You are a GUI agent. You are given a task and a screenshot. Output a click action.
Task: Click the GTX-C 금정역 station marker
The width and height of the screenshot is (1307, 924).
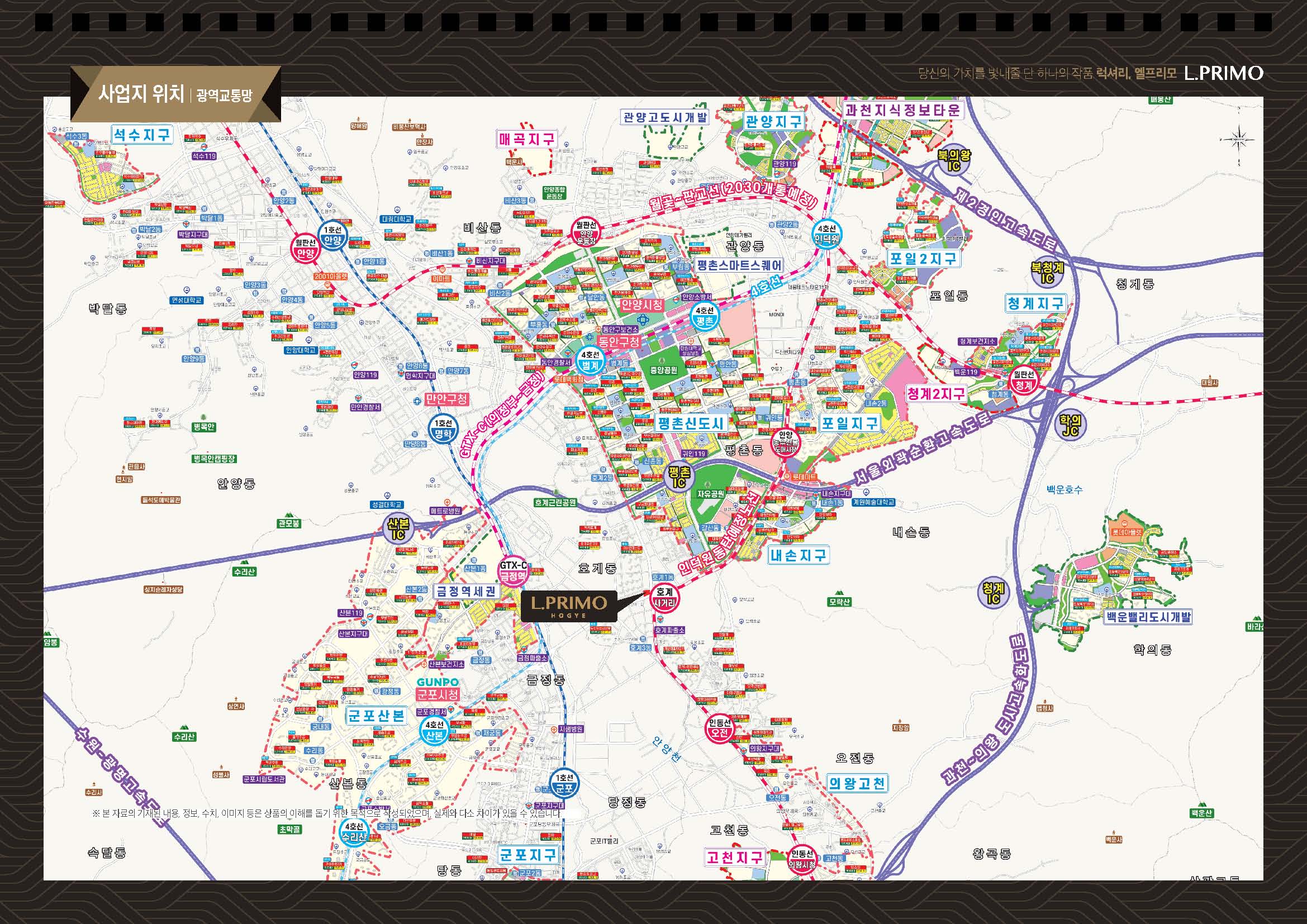[514, 571]
